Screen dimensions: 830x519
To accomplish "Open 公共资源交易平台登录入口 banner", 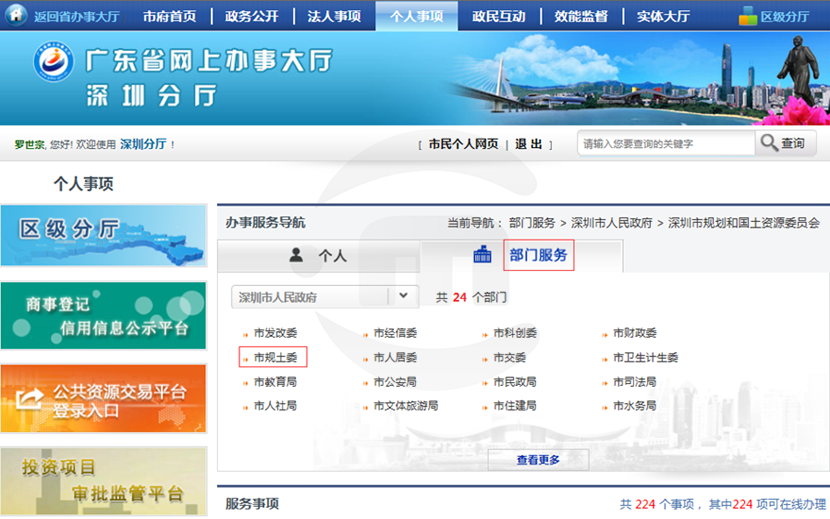I will [103, 398].
